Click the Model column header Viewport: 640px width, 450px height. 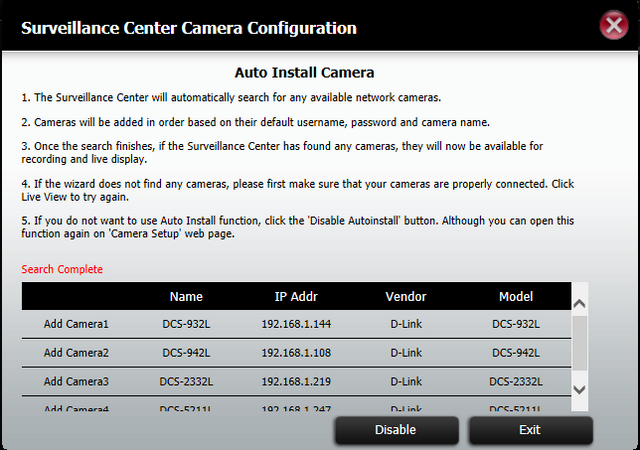click(516, 296)
